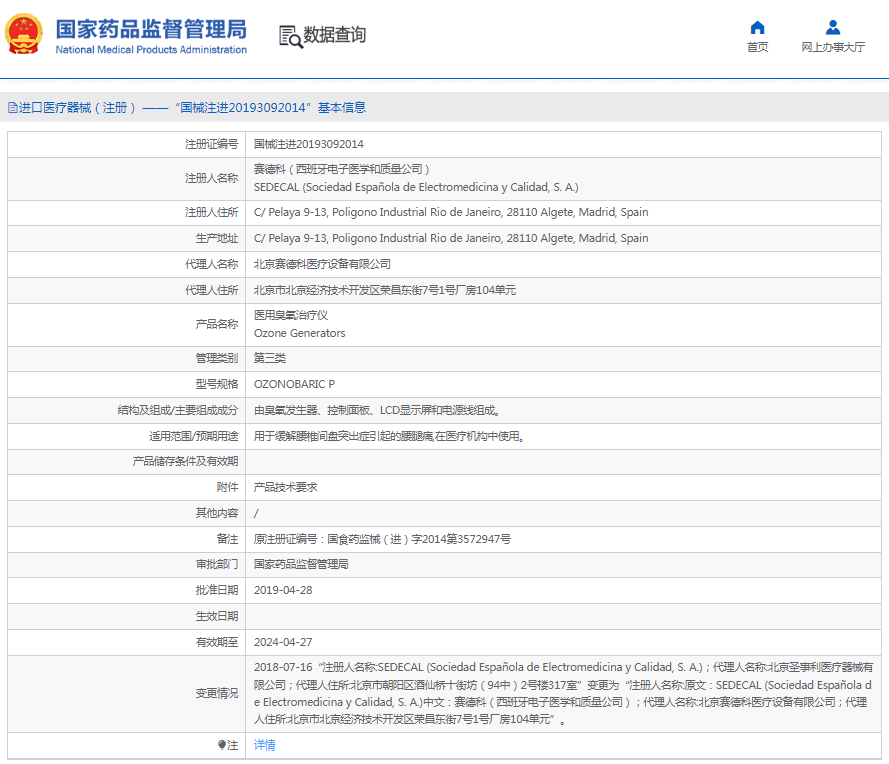Click the 注册人住所 address value
The height and width of the screenshot is (764, 889).
pos(451,212)
